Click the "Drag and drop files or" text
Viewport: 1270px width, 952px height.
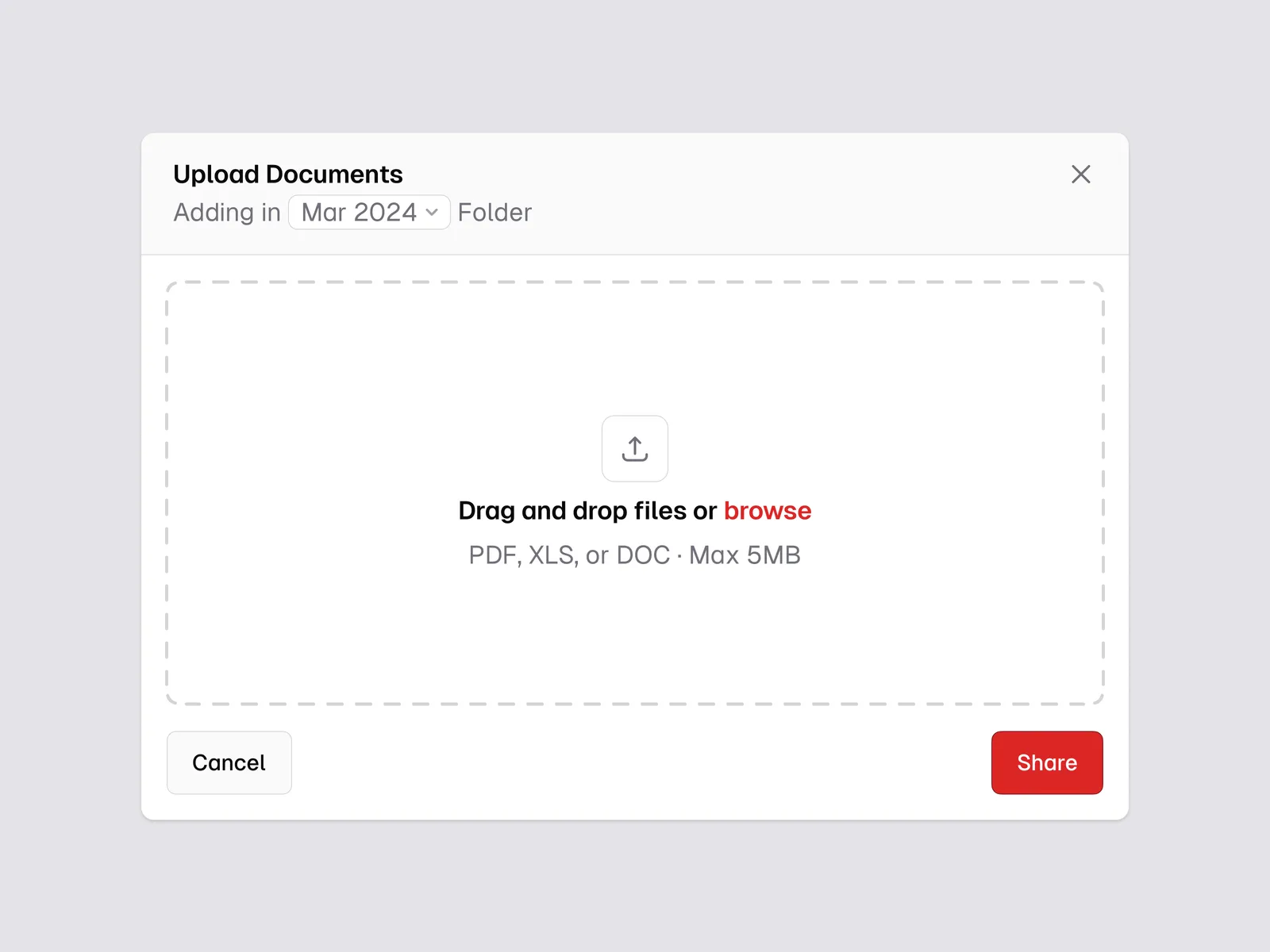point(587,511)
